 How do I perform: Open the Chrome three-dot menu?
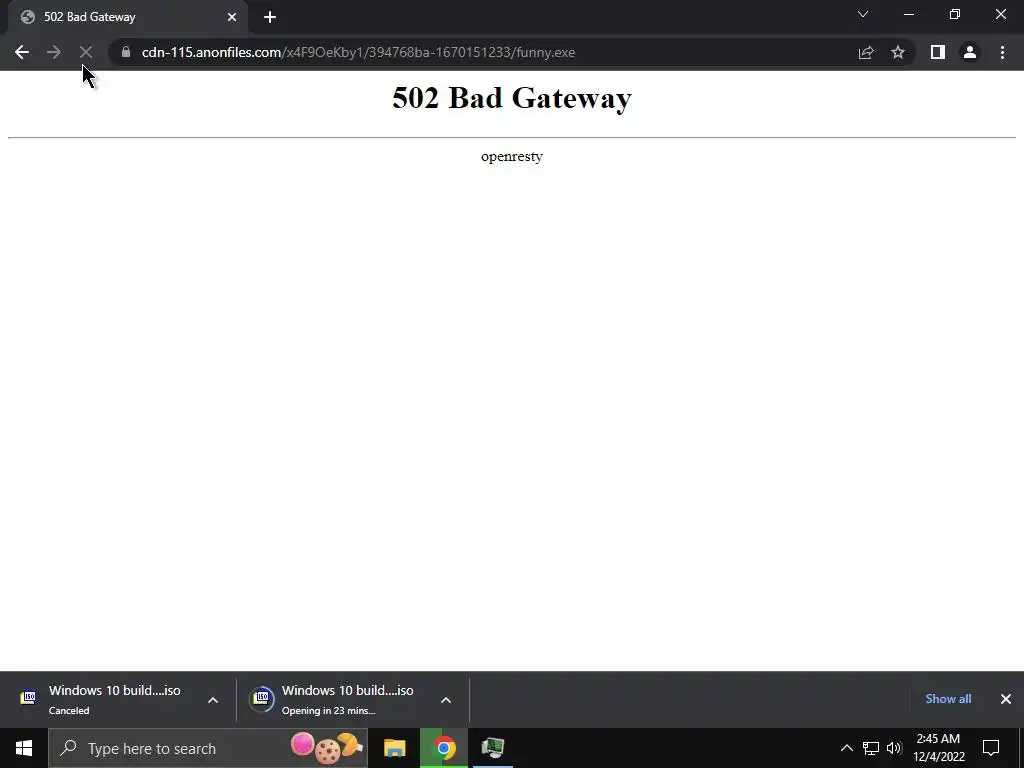click(1002, 52)
